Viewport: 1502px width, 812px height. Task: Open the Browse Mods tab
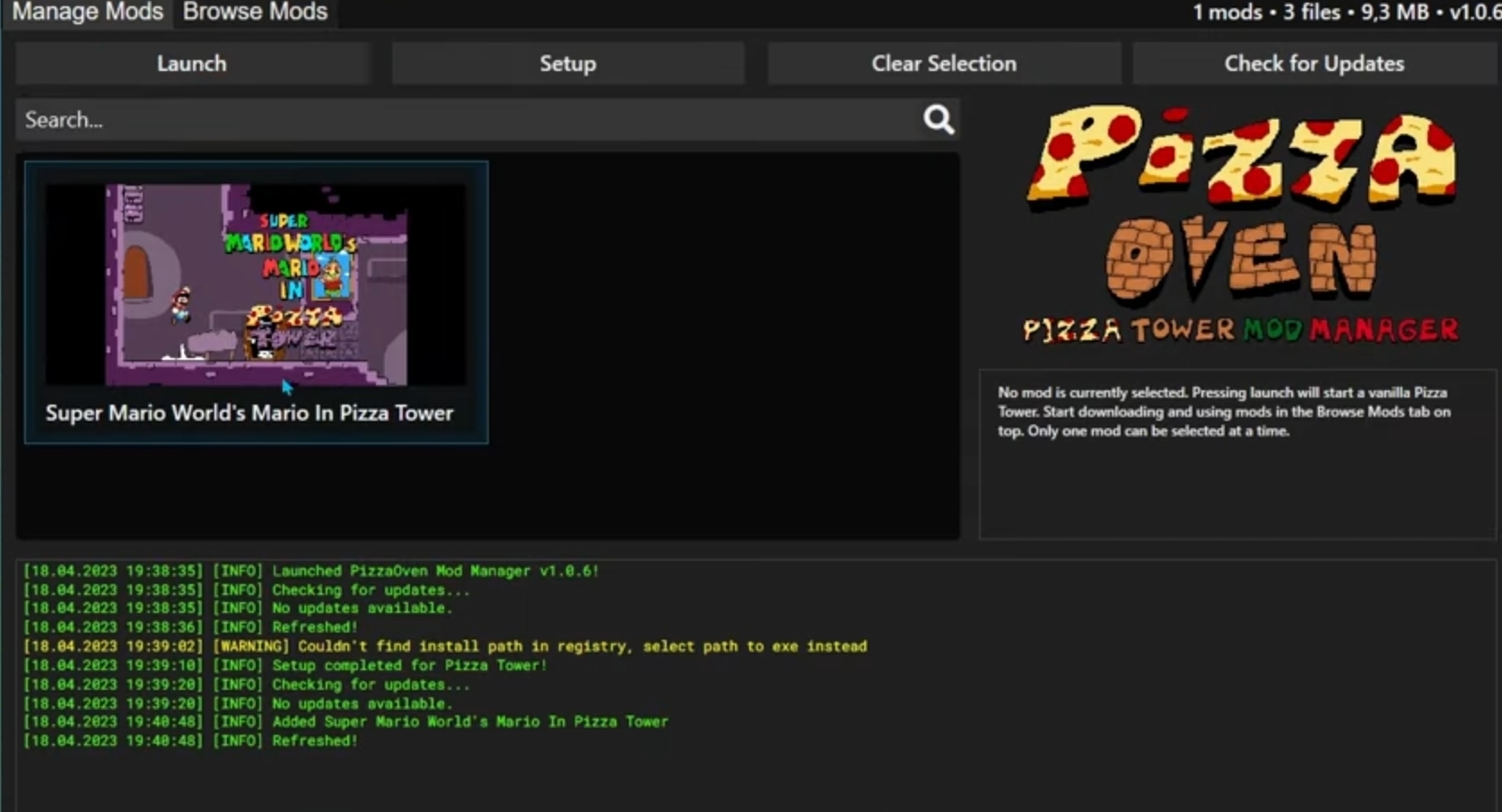[255, 13]
